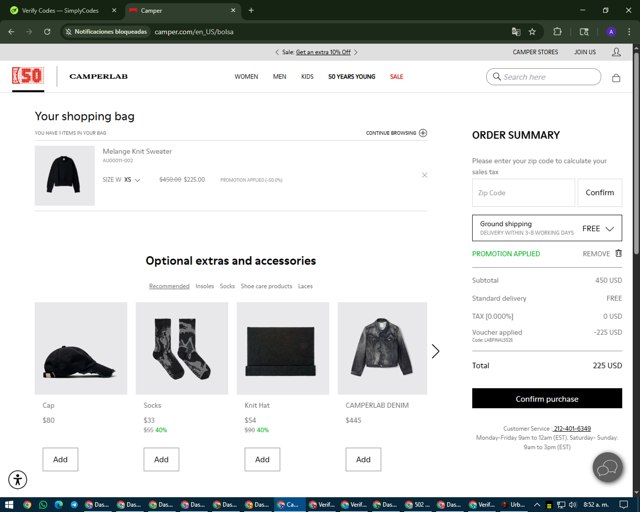Screen dimensions: 640x512
Task: Open the SALE menu
Action: 396,76
